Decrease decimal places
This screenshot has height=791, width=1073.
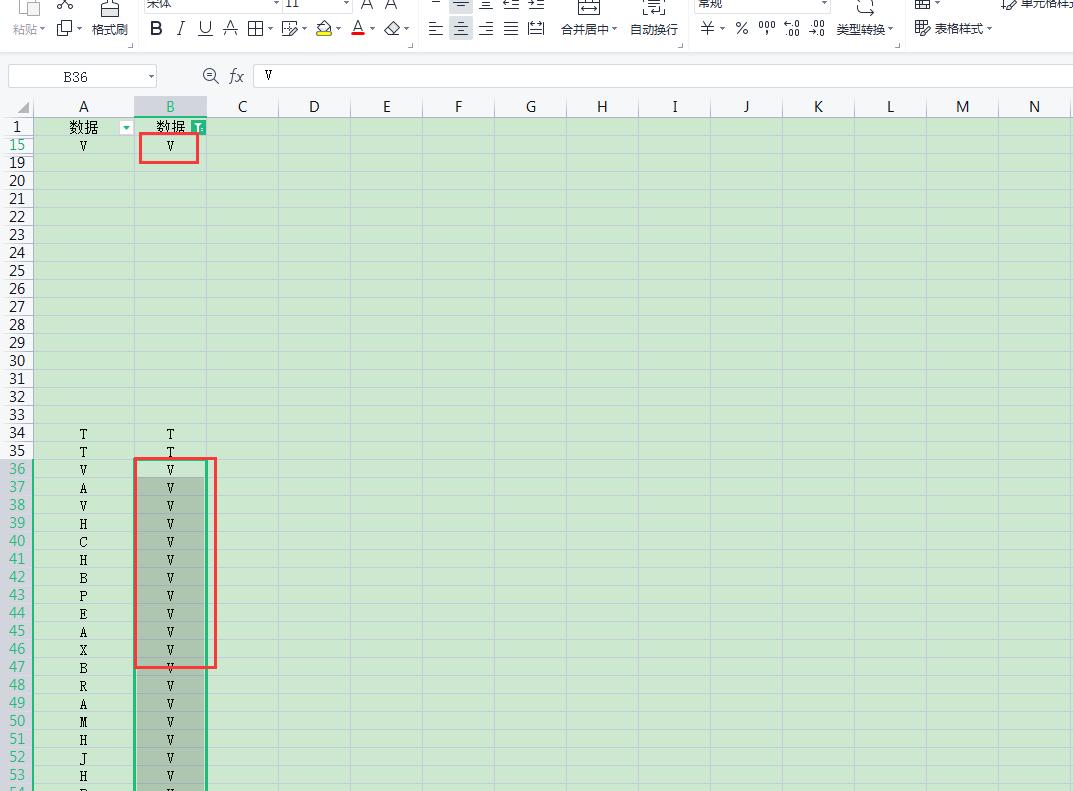coord(817,29)
